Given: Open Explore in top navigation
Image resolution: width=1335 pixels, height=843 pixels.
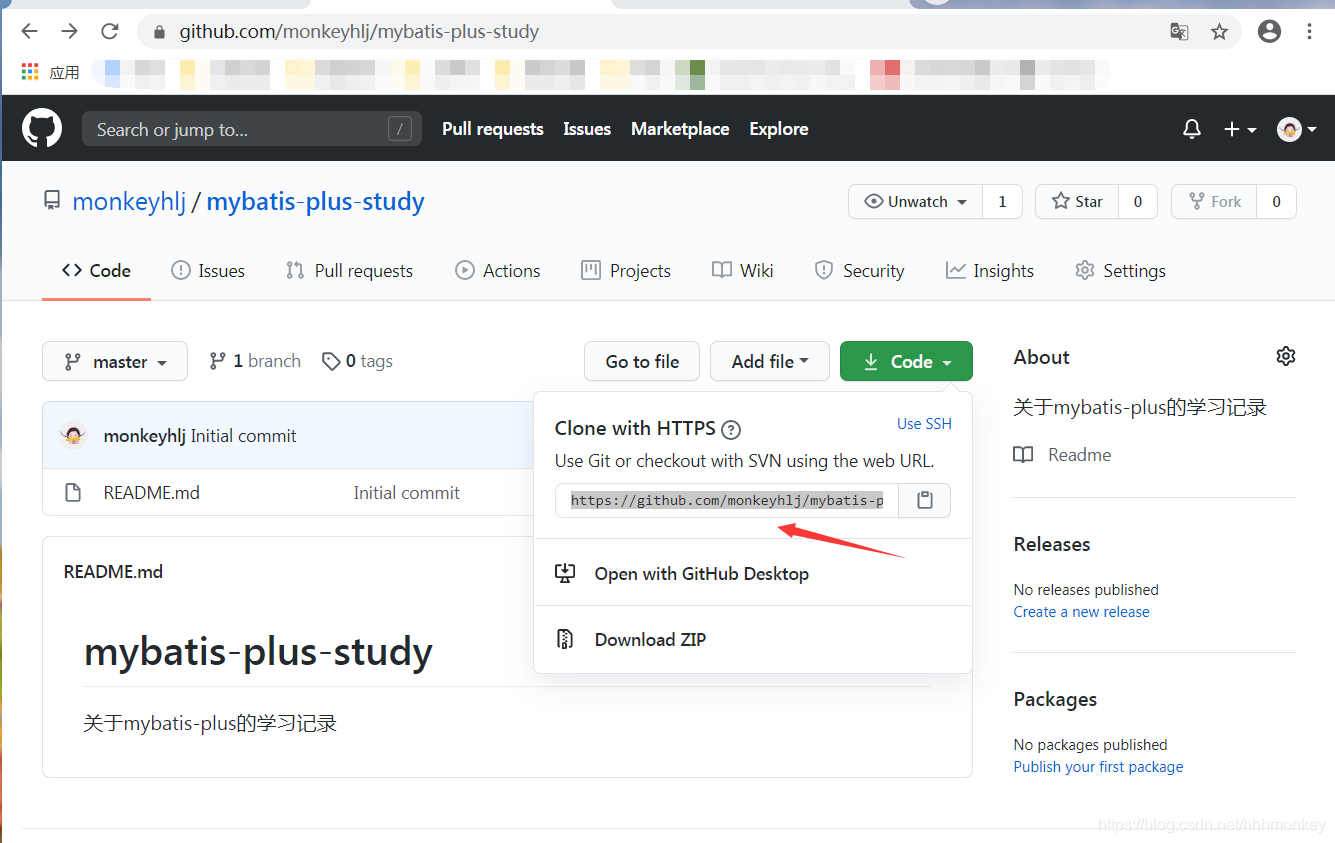Looking at the screenshot, I should coord(779,129).
